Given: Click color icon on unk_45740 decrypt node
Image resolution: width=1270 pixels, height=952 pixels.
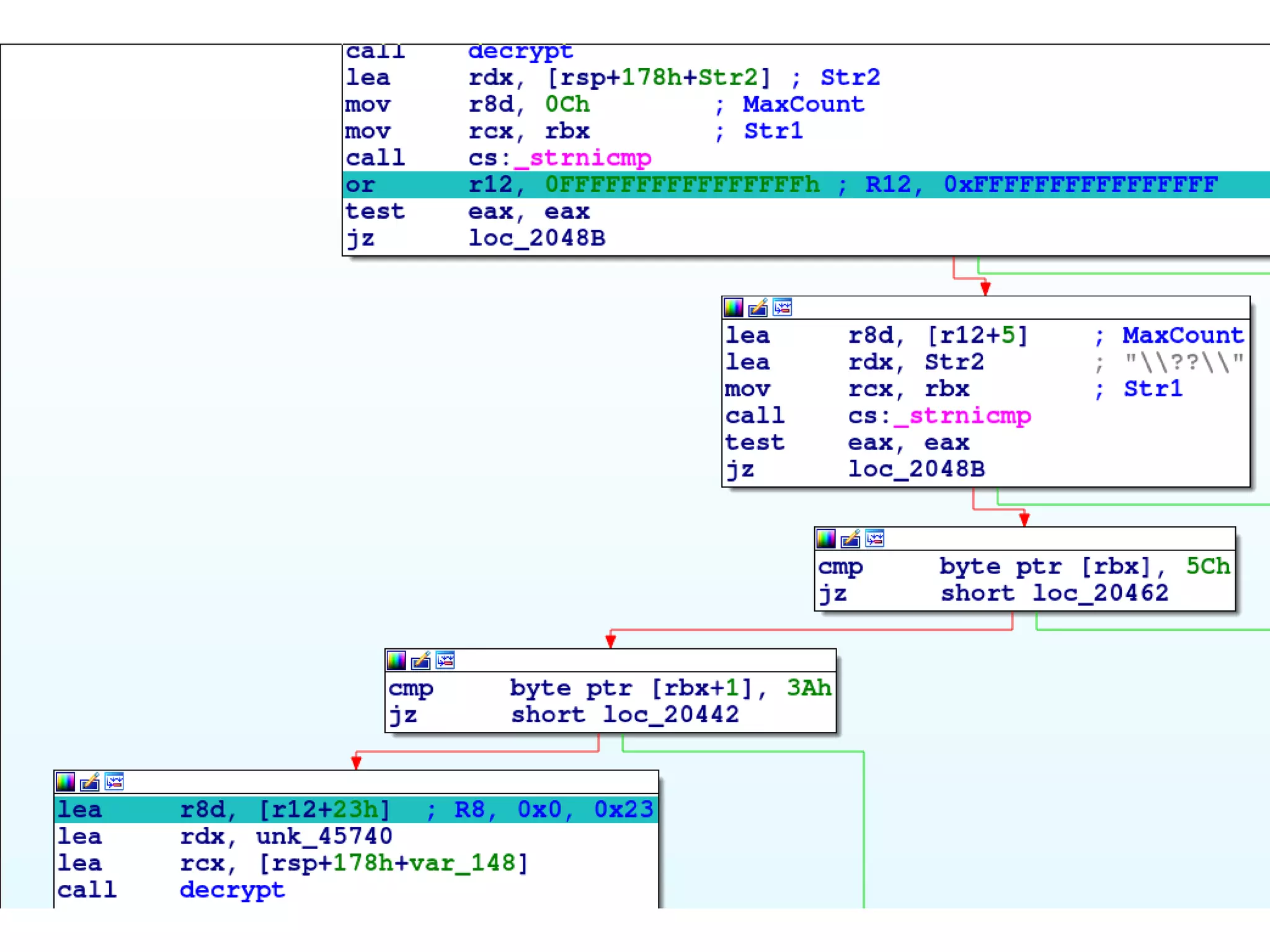Looking at the screenshot, I should (x=66, y=782).
